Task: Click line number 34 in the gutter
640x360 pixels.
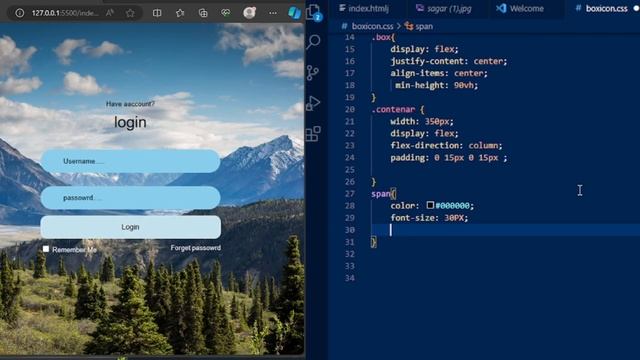Action: click(350, 278)
